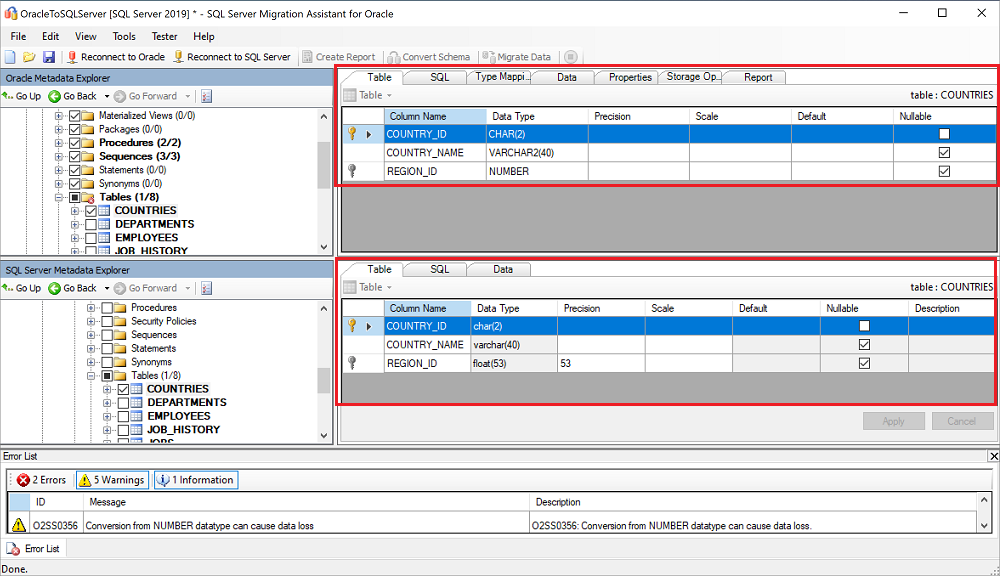Toggle Nullable for Oracle COUNTRY_NAME column

(x=944, y=152)
